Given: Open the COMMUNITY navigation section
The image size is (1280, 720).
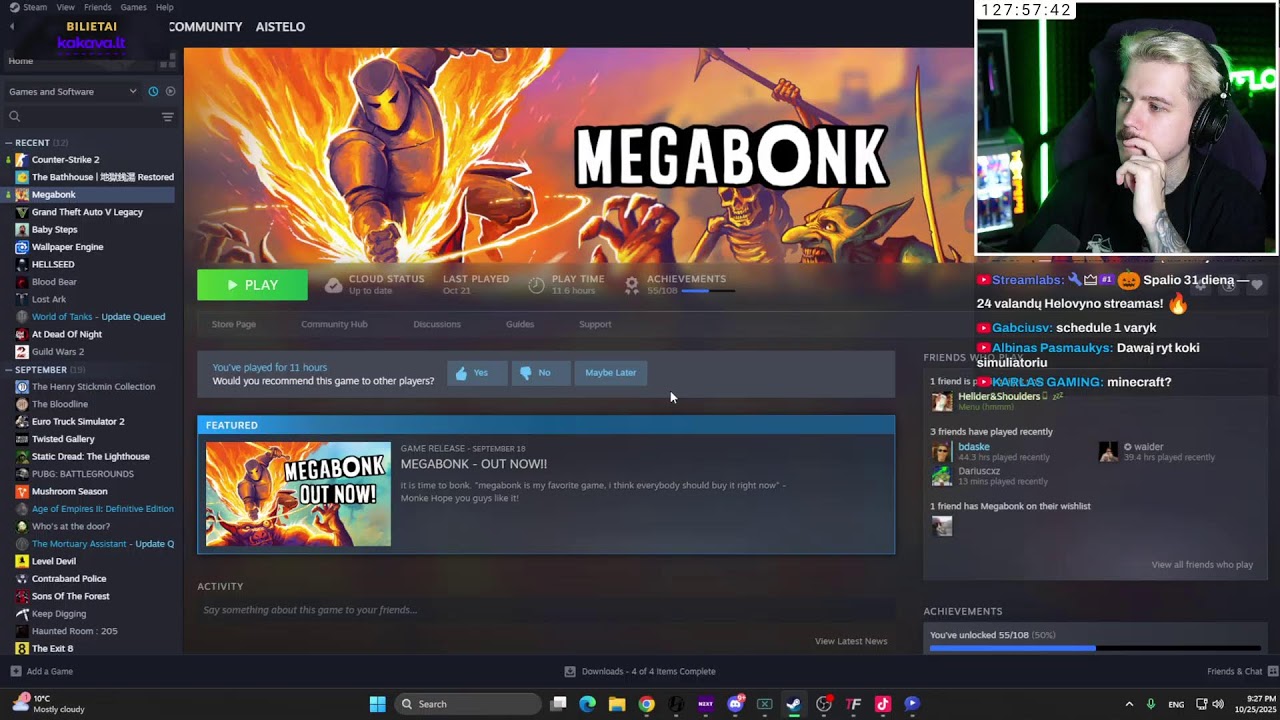Looking at the screenshot, I should coord(205,27).
